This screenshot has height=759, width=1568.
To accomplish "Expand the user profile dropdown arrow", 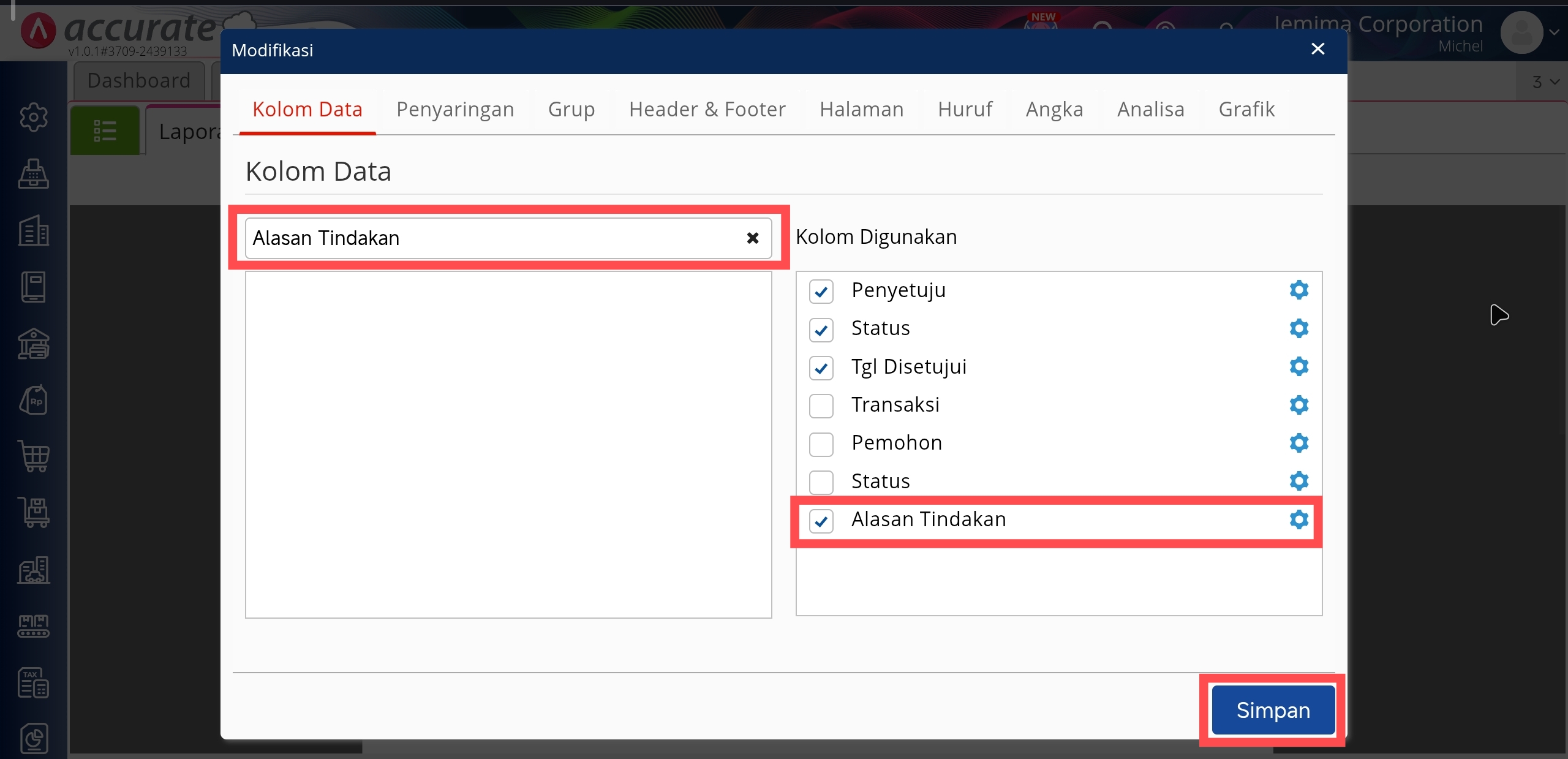I will tap(1554, 32).
